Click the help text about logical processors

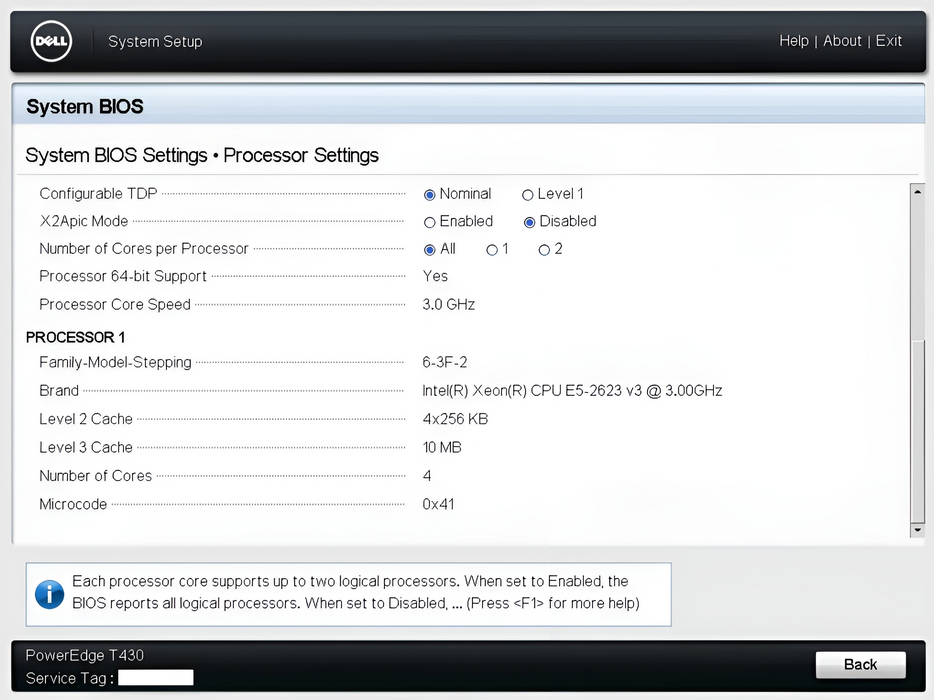pyautogui.click(x=356, y=592)
